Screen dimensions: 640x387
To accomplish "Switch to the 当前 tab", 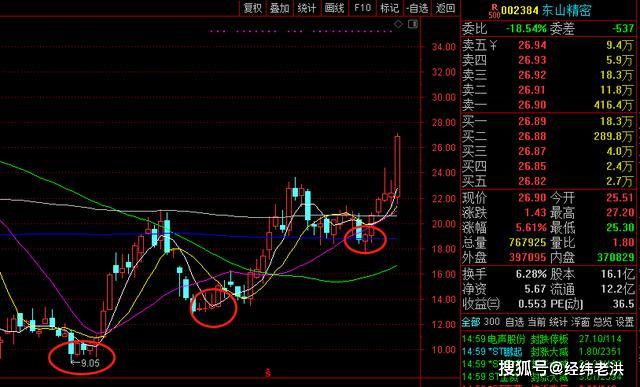I will point(537,322).
